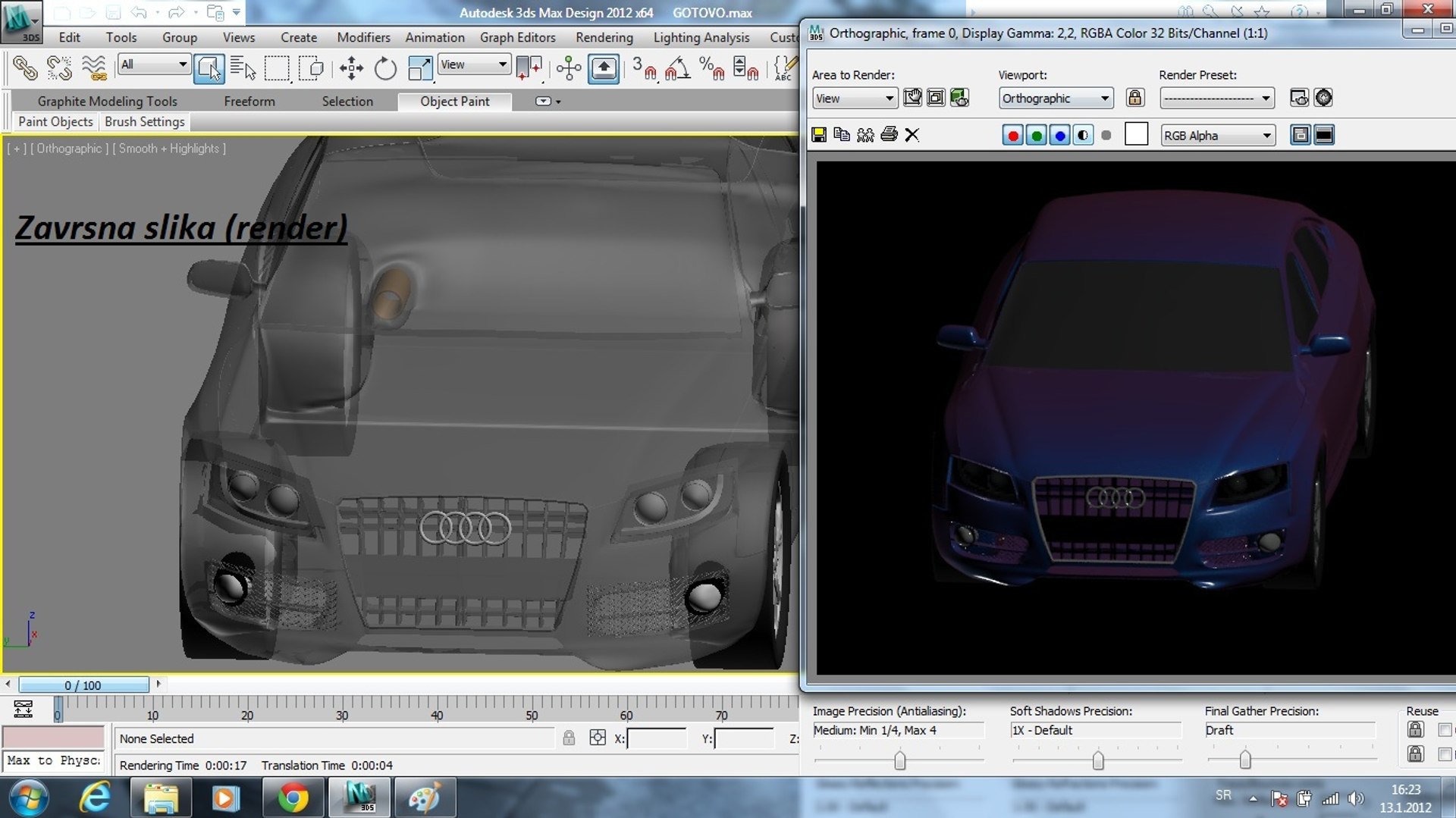Open the RGB Alpha channel dropdown
The height and width of the screenshot is (818, 1456).
point(1218,136)
